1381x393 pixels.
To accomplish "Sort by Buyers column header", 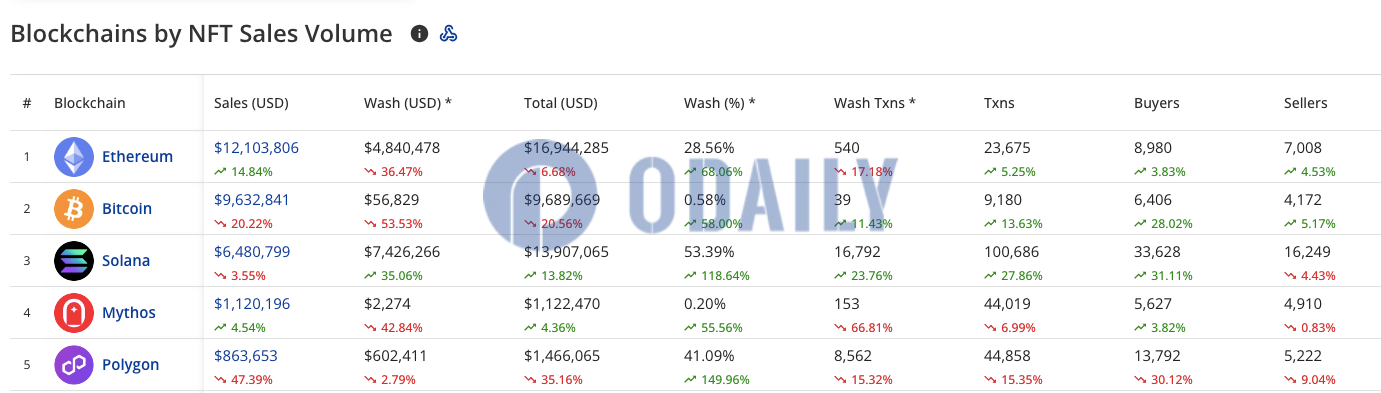I will tap(1157, 103).
